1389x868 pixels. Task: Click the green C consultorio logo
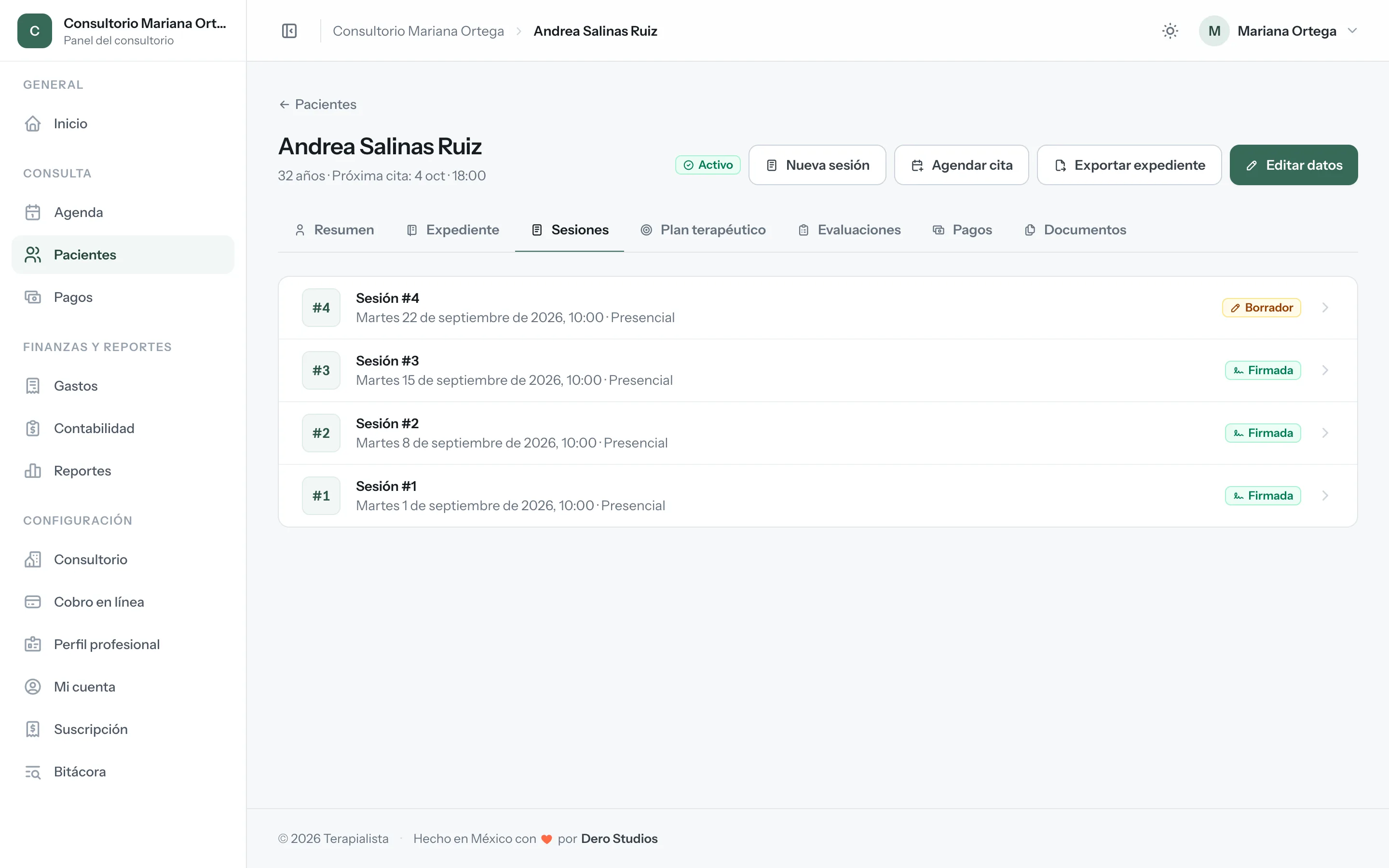34,31
